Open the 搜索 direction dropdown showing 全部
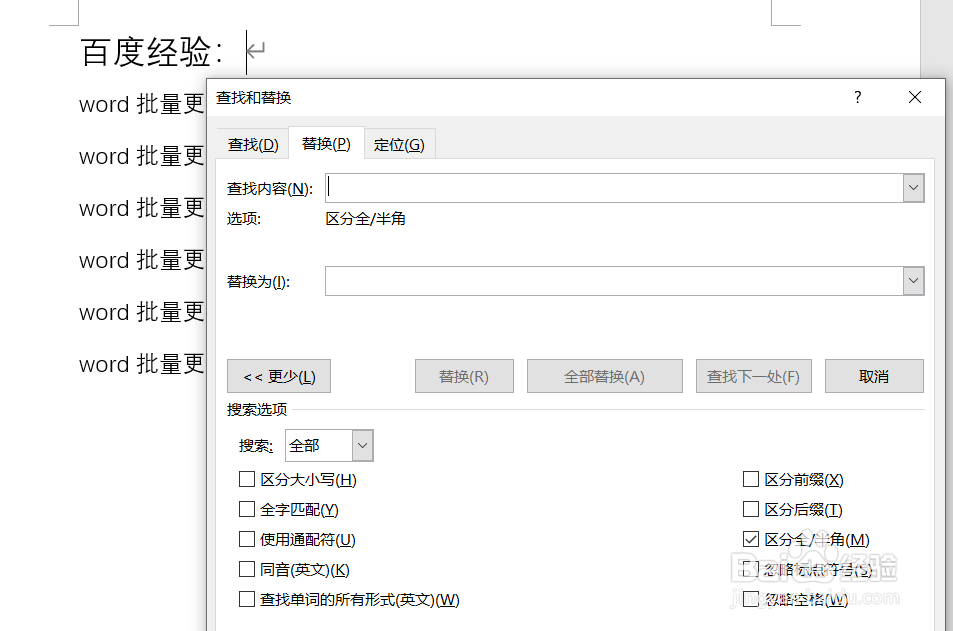This screenshot has height=631, width=953. (362, 445)
